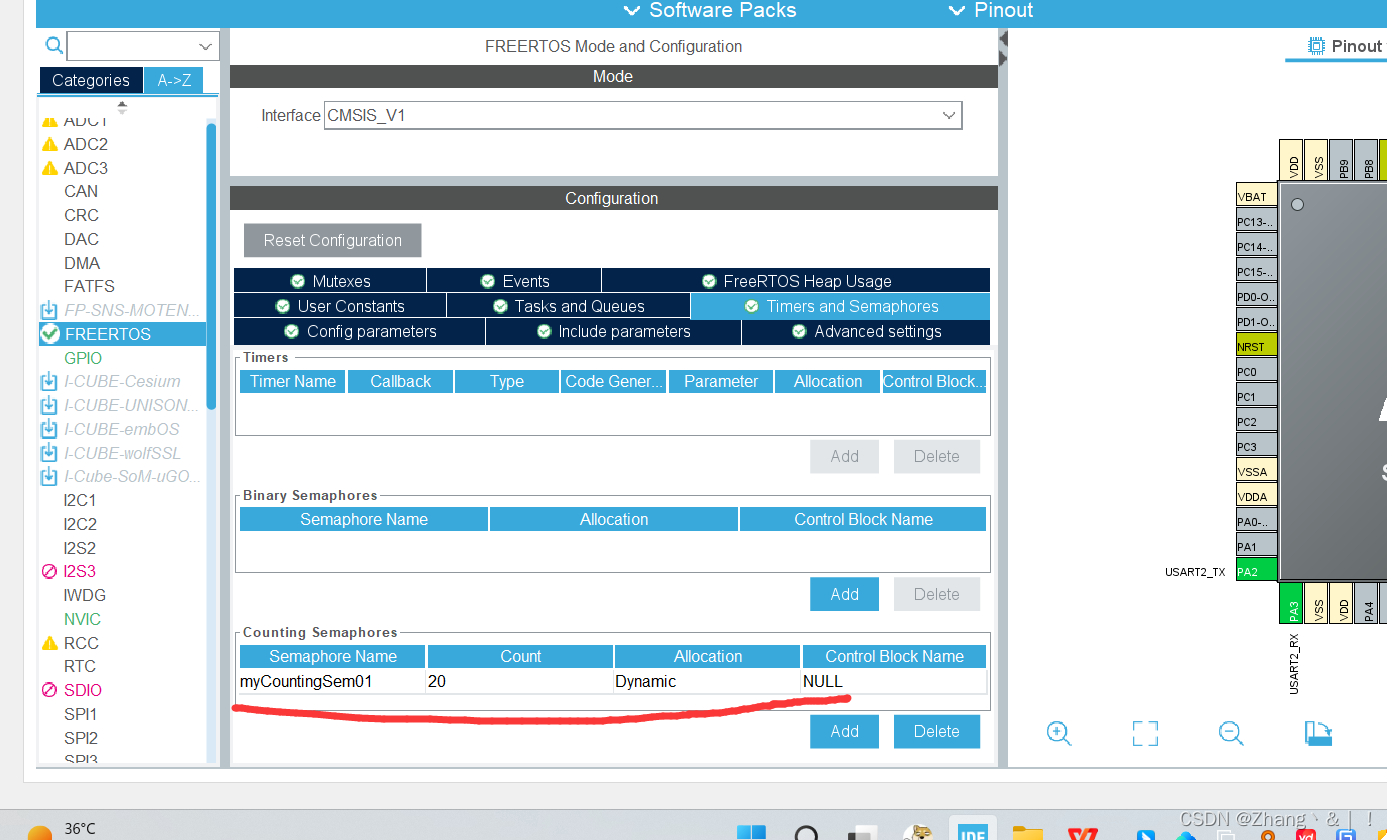Click the IDE icon in the taskbar
The width and height of the screenshot is (1387, 840).
(x=972, y=830)
